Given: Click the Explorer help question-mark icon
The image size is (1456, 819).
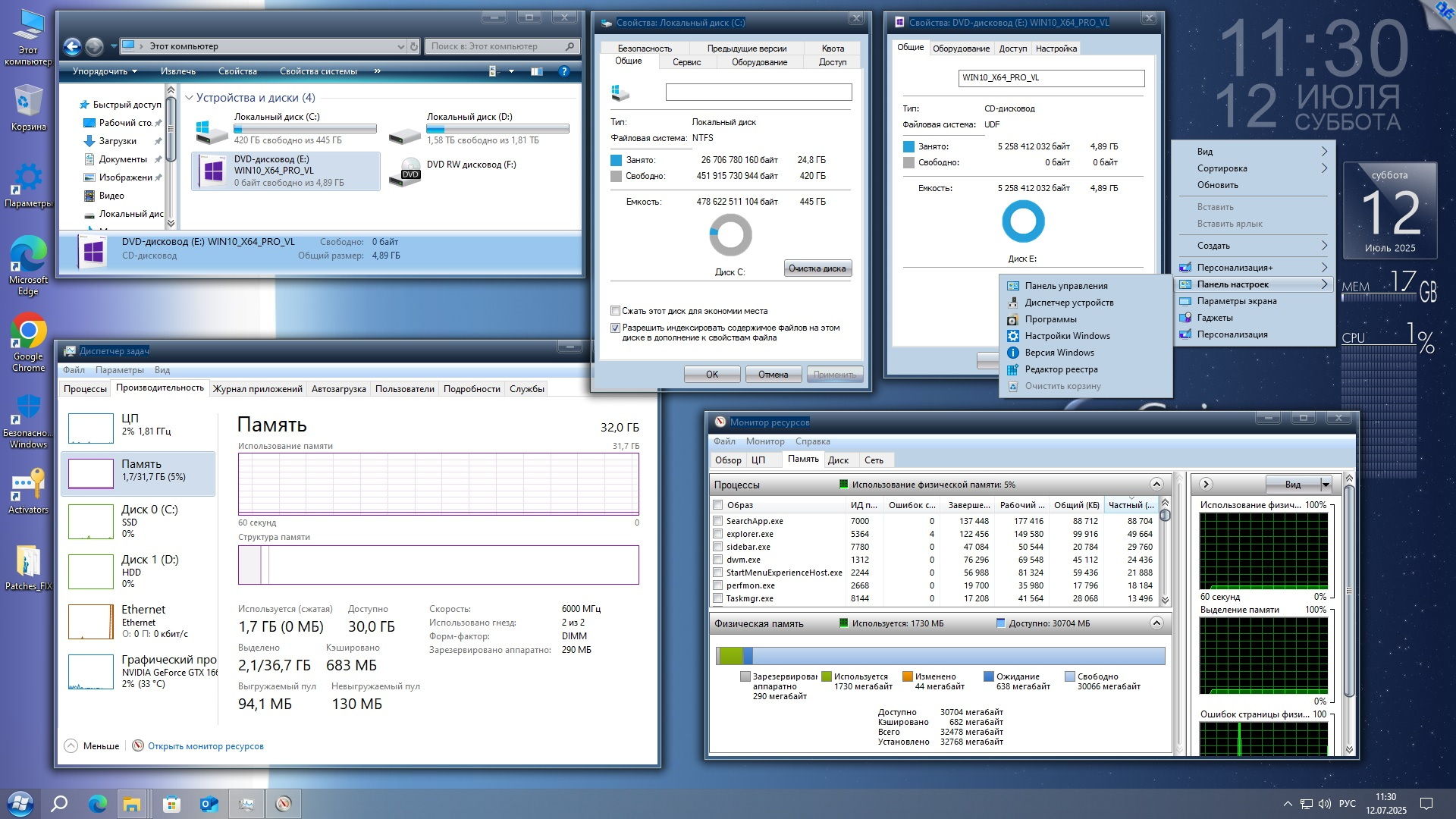Looking at the screenshot, I should 563,71.
